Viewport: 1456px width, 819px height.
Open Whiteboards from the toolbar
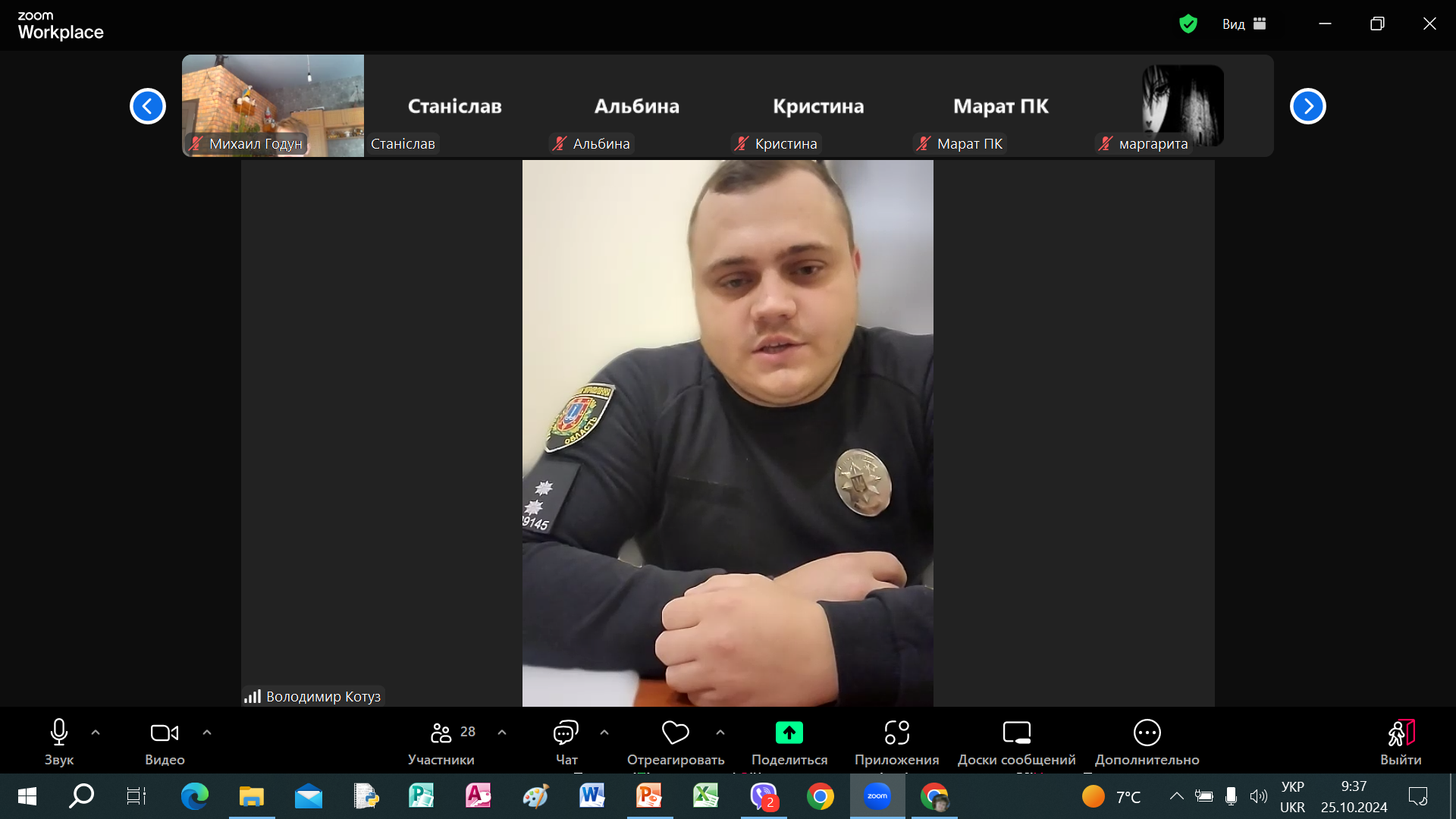(x=1016, y=733)
